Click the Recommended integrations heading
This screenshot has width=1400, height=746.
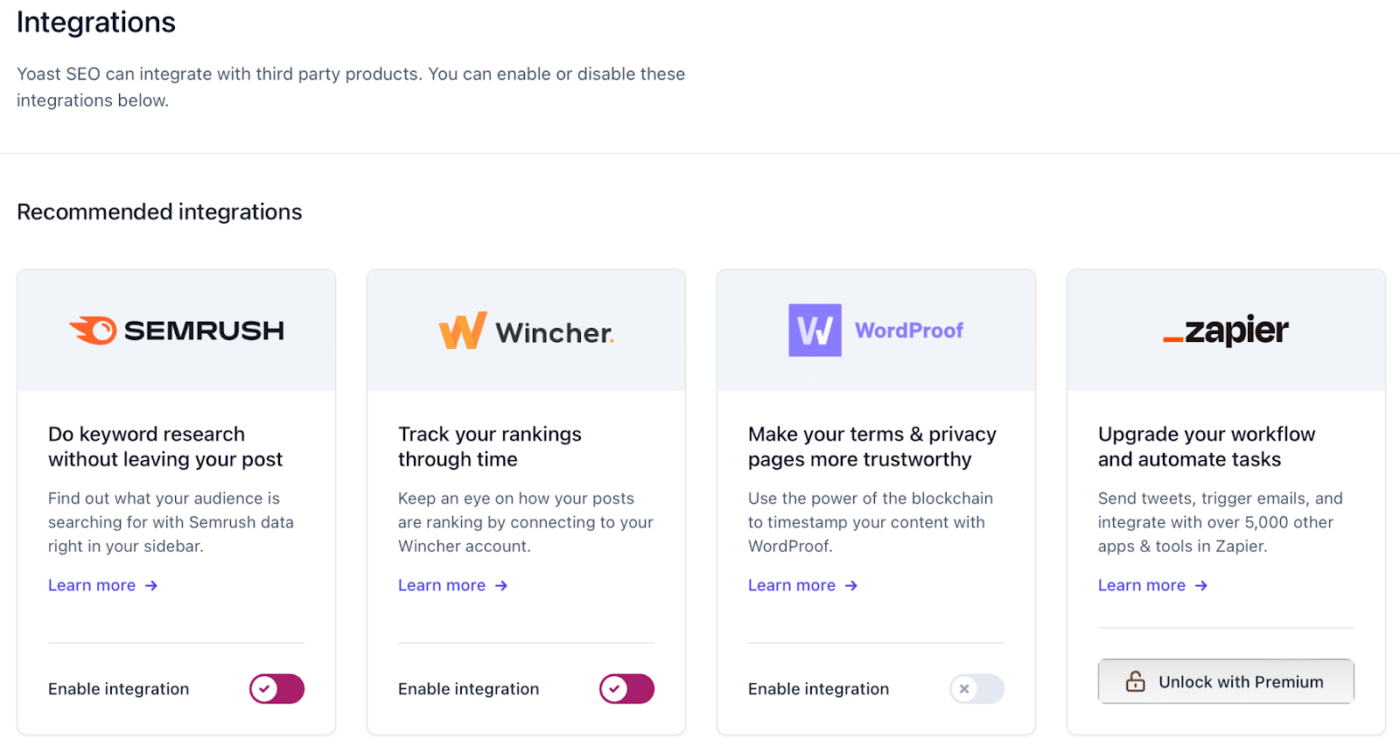coord(159,212)
